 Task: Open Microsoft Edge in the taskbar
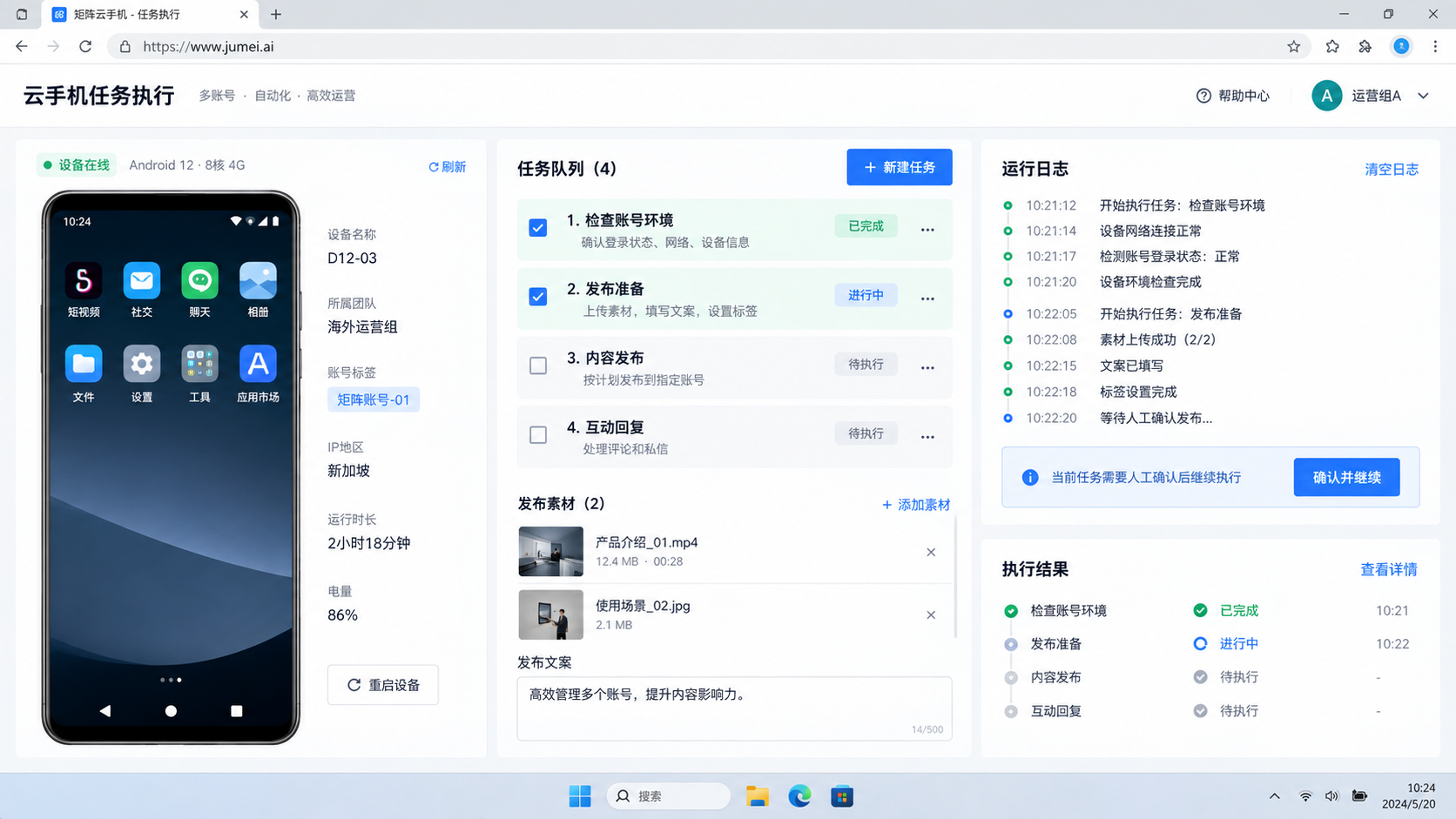click(799, 796)
